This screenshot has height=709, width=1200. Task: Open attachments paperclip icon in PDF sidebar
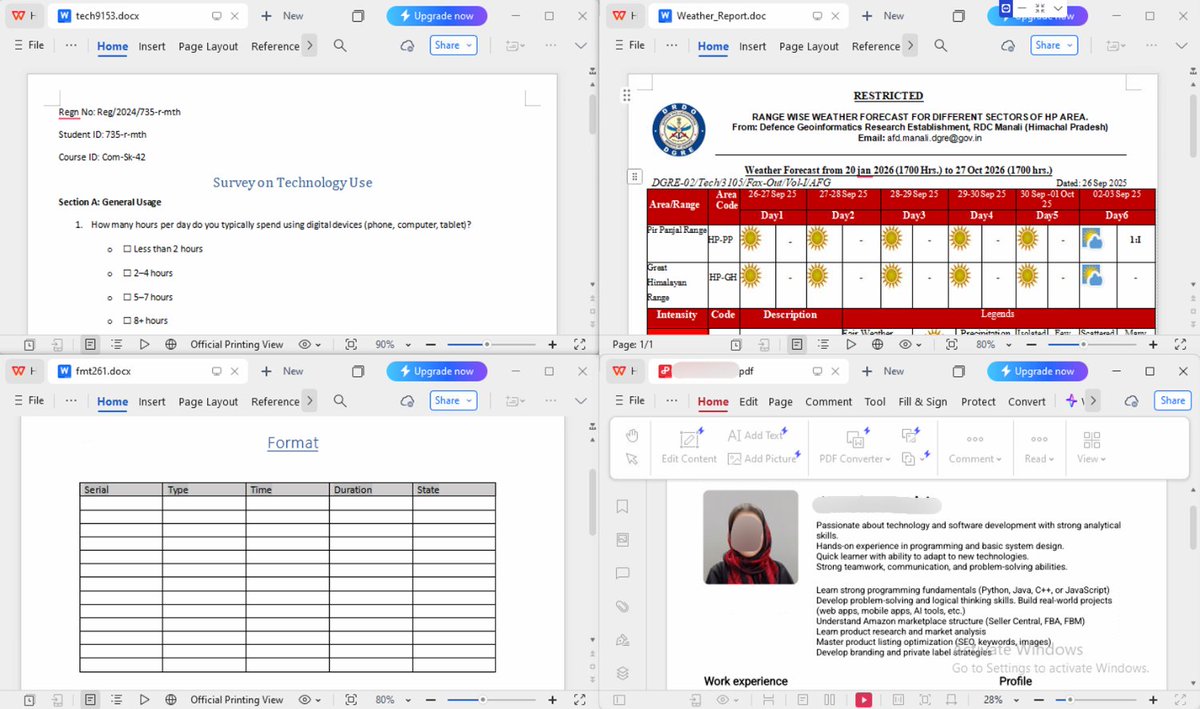[622, 606]
